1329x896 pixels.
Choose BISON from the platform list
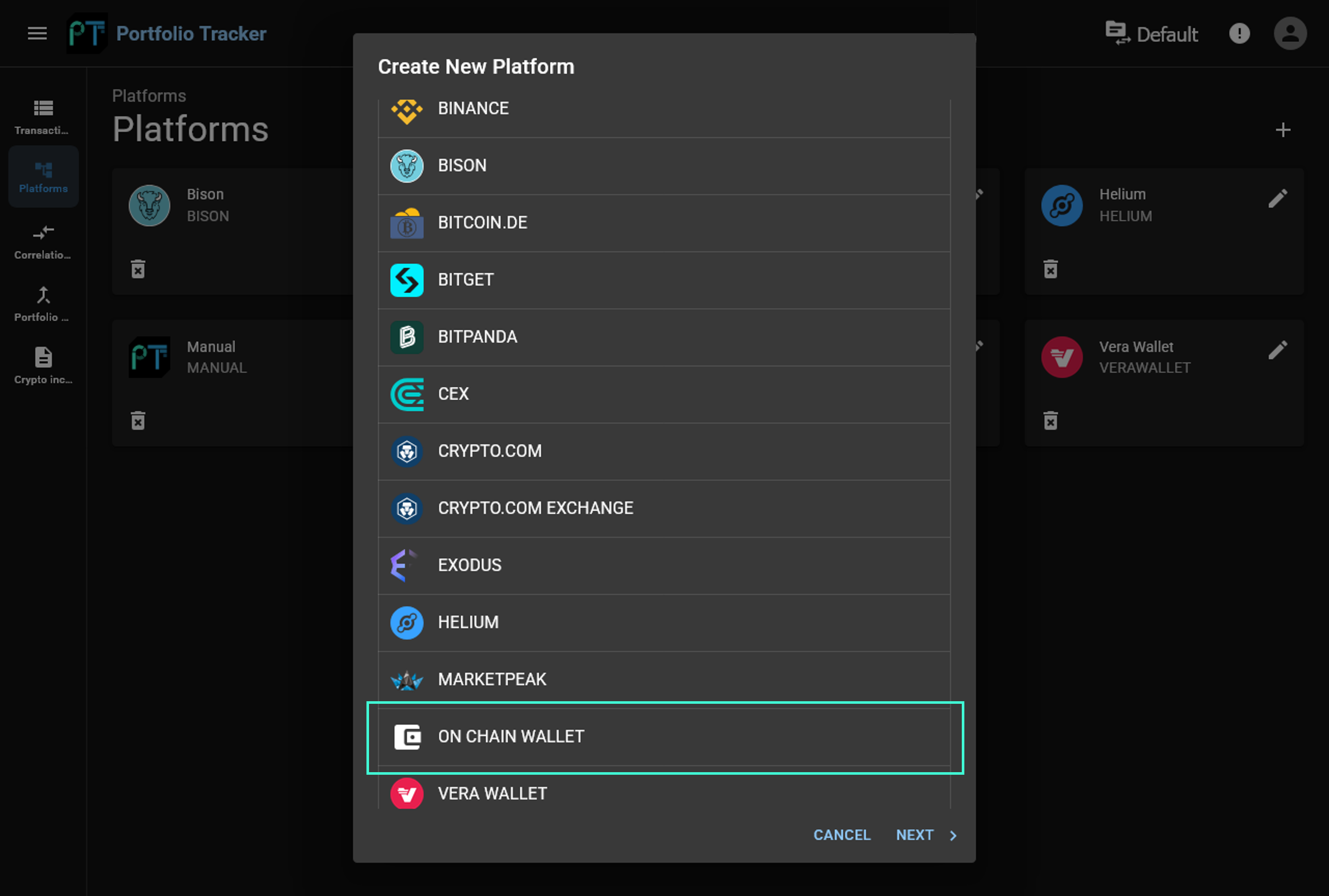[664, 166]
